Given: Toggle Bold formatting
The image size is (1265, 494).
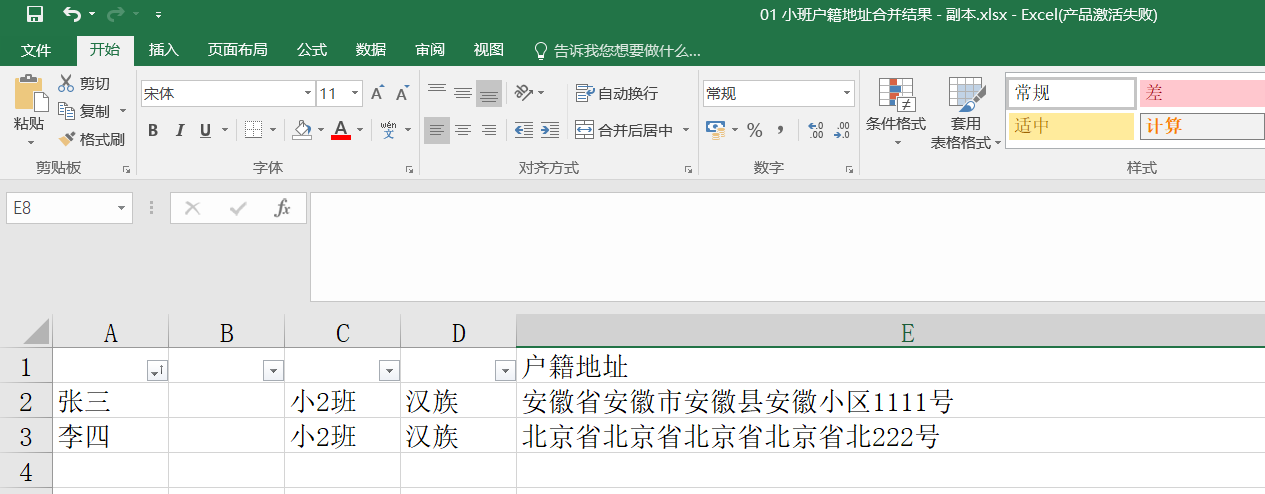Looking at the screenshot, I should point(153,130).
